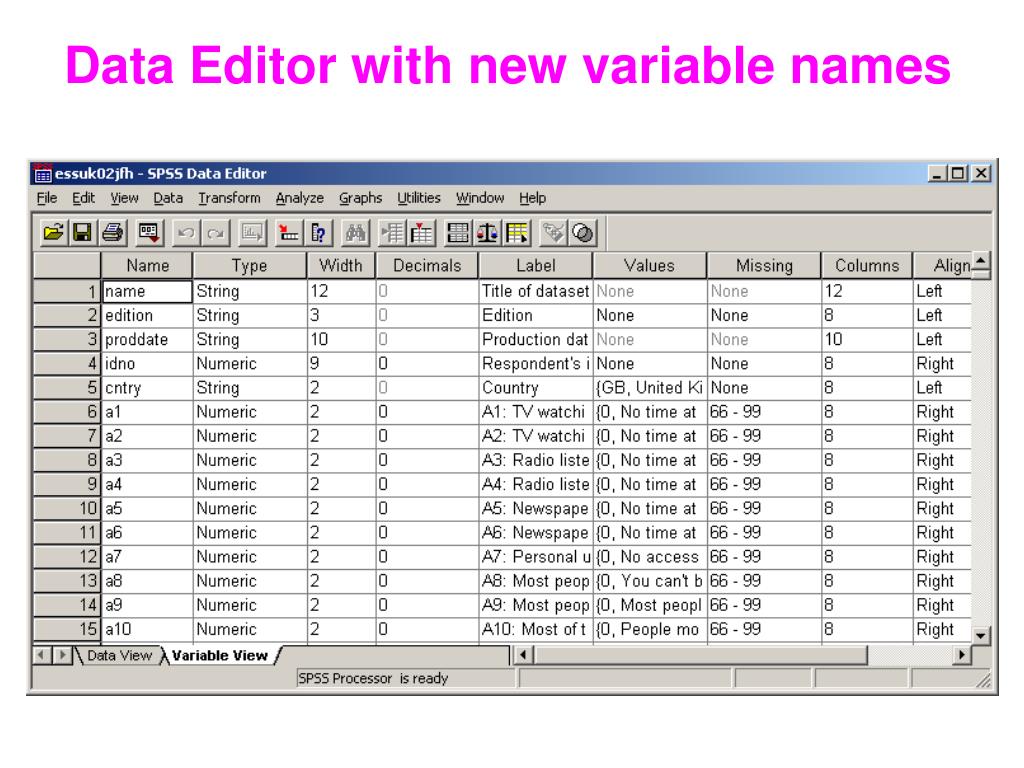1024x768 pixels.
Task: Click the Type column header
Action: coord(249,265)
